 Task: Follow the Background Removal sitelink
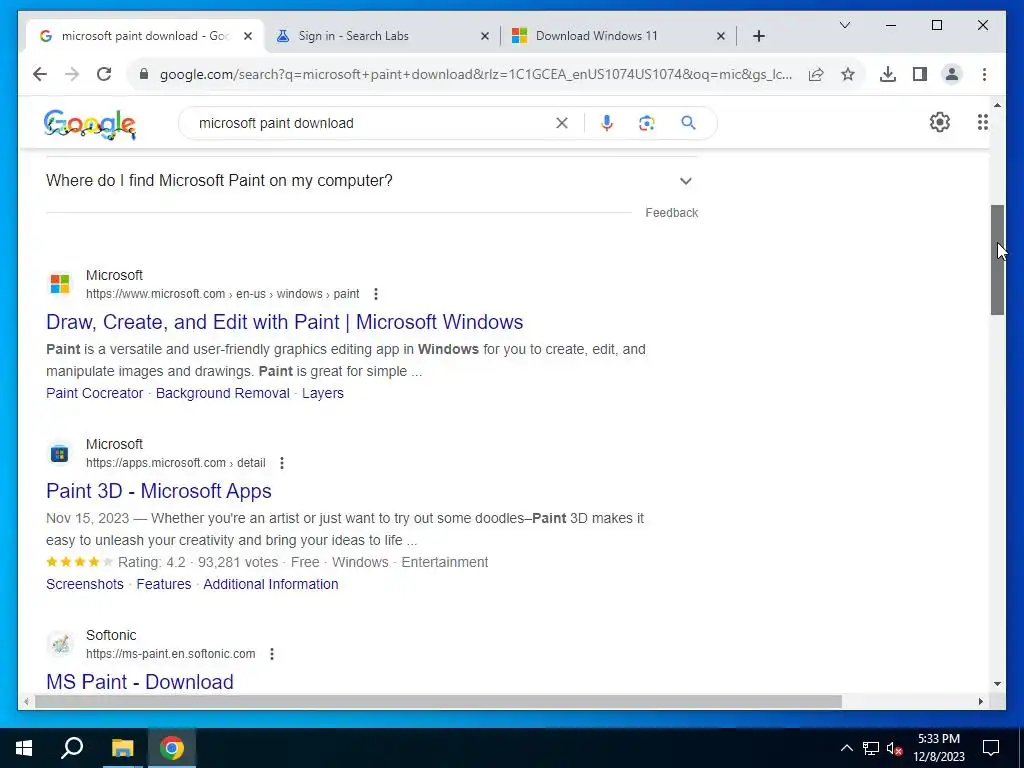coord(223,393)
